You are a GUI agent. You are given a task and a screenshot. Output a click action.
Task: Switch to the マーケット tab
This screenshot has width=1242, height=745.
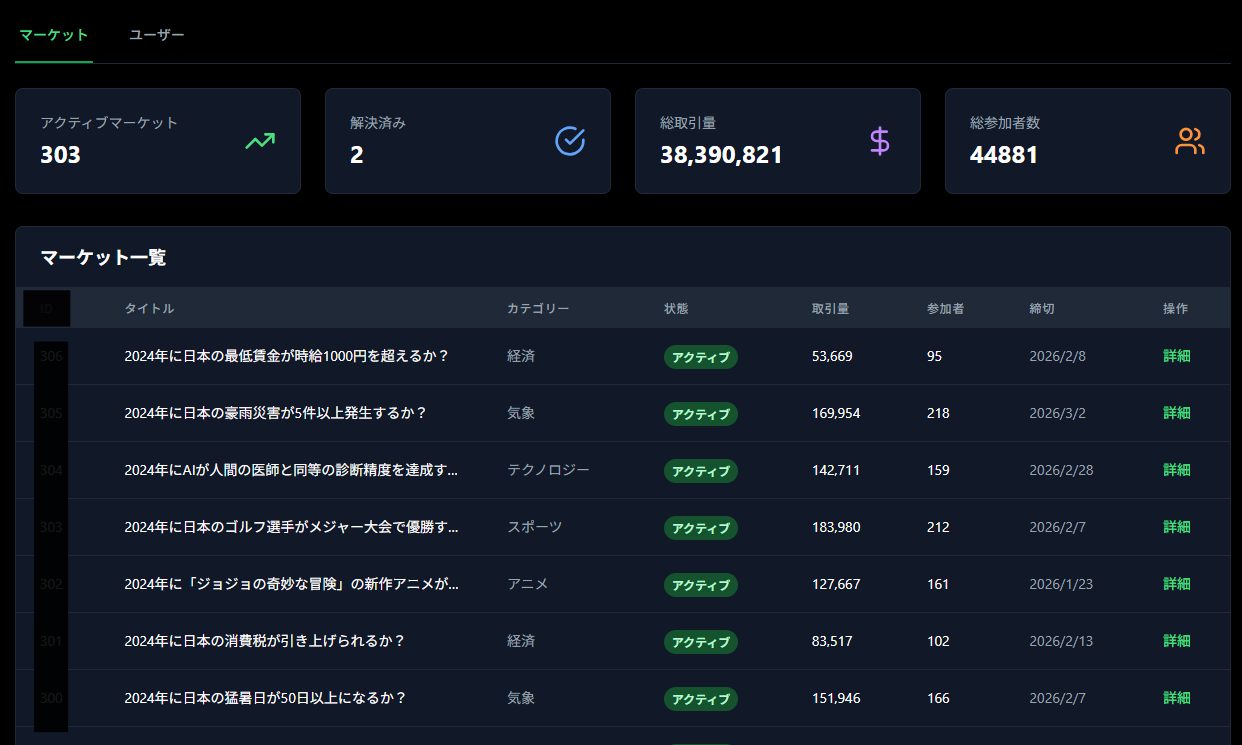[x=54, y=35]
